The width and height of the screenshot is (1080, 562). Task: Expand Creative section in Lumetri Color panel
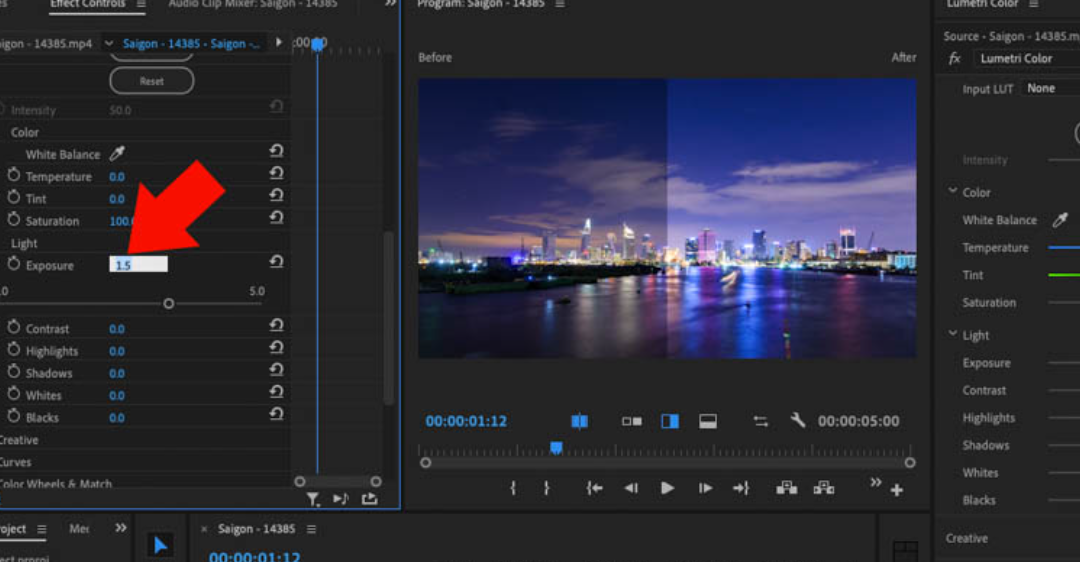point(966,539)
